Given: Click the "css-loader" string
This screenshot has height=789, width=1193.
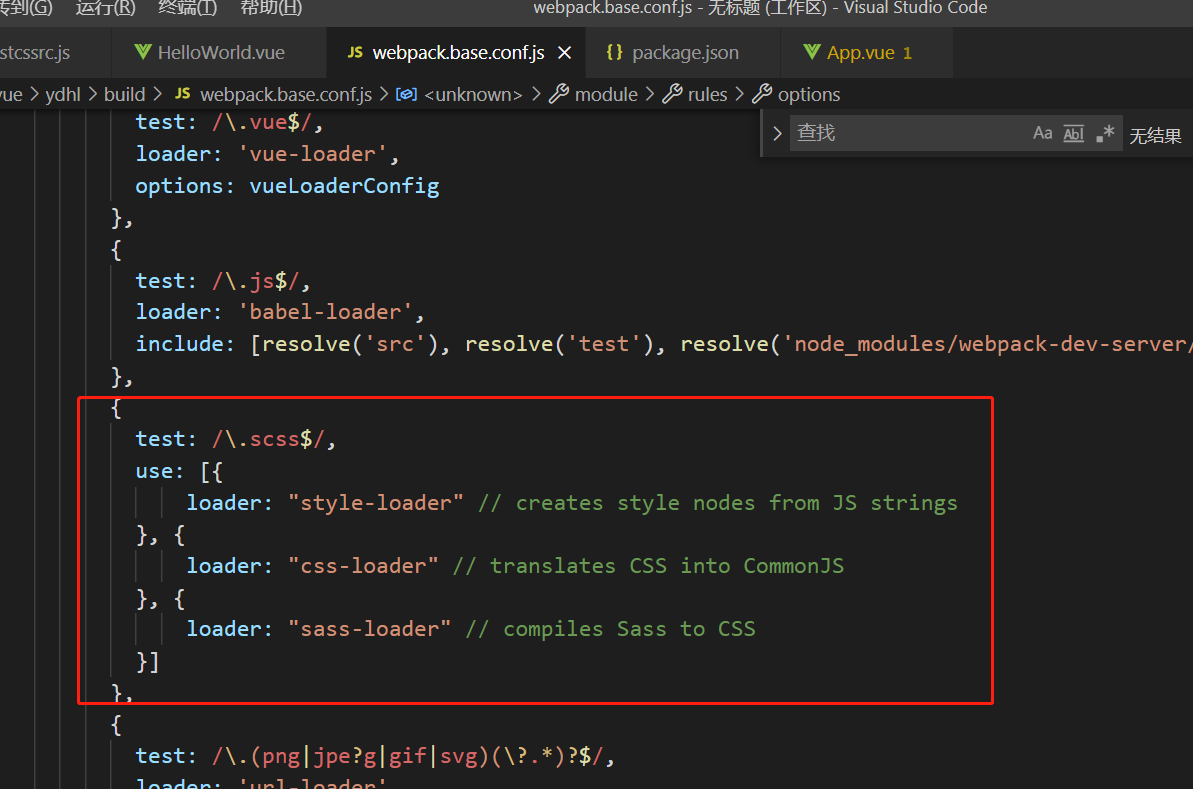Looking at the screenshot, I should (364, 566).
